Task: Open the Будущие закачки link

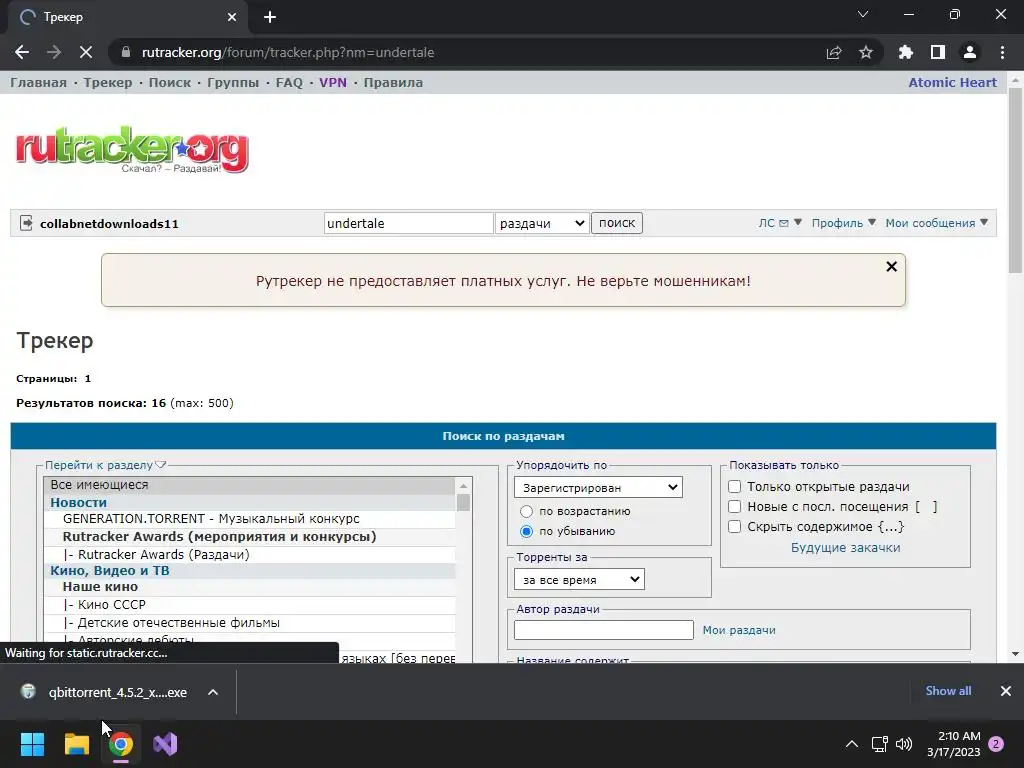Action: [x=846, y=548]
